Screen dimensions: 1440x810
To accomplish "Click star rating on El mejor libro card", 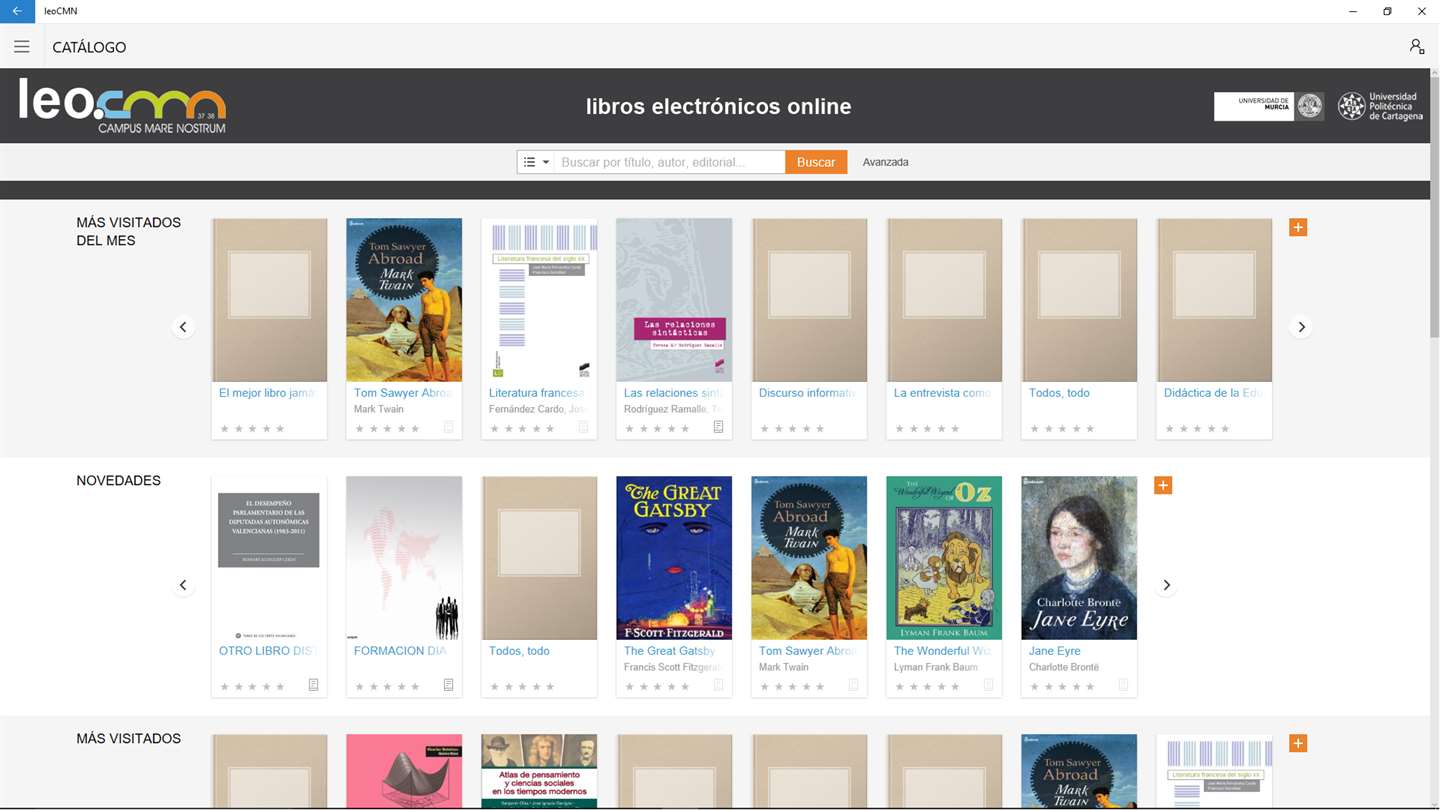I will click(x=252, y=429).
